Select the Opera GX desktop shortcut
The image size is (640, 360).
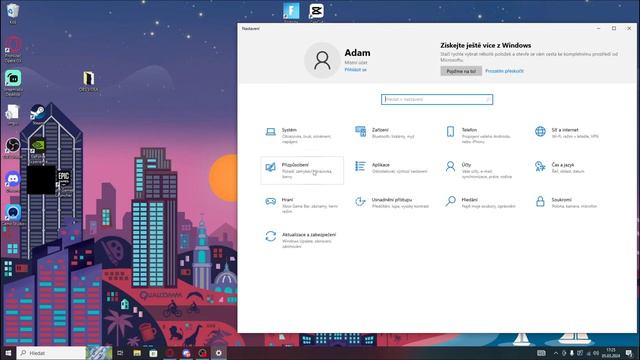pyautogui.click(x=13, y=49)
